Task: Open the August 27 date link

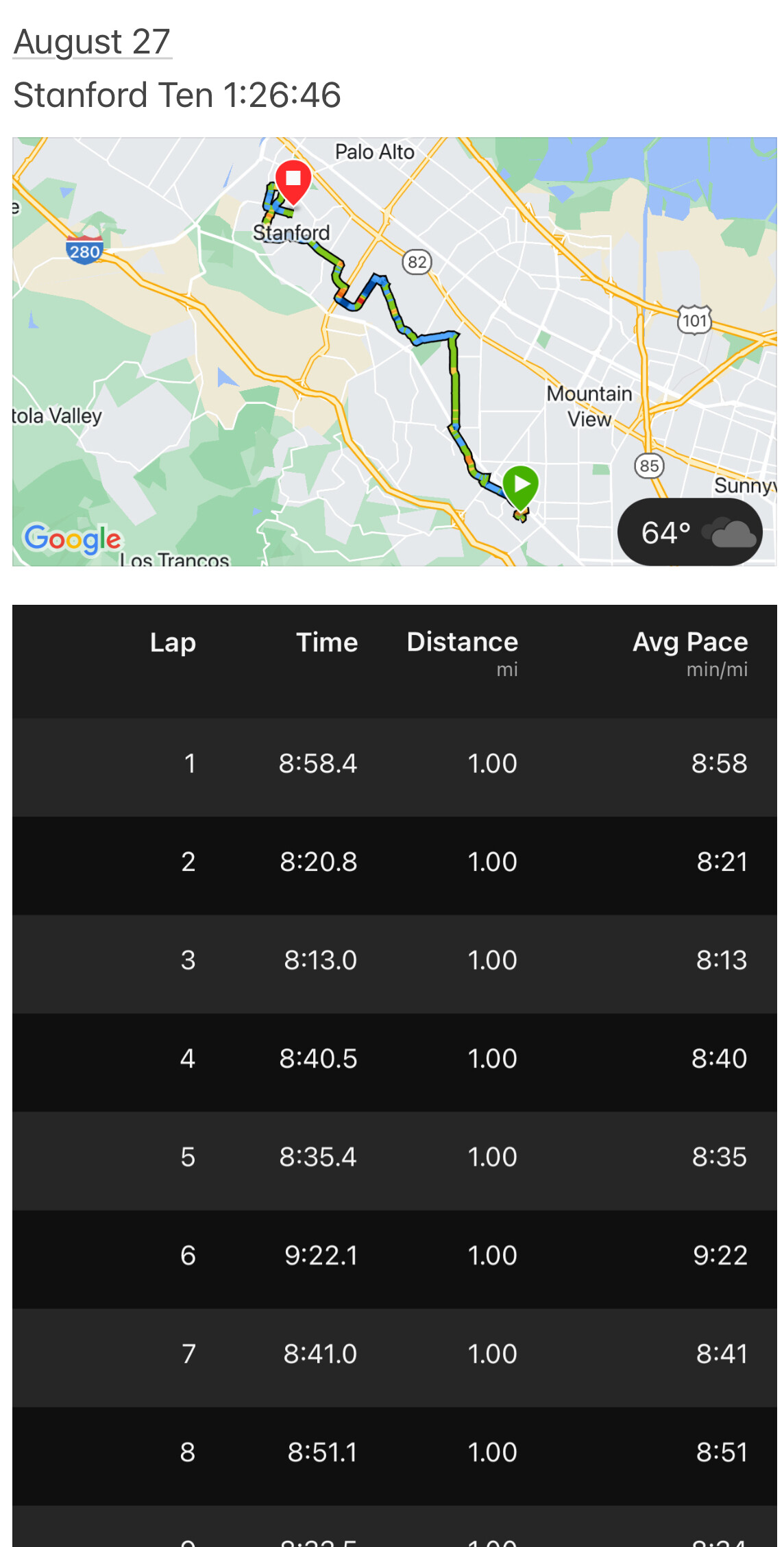Action: click(92, 42)
